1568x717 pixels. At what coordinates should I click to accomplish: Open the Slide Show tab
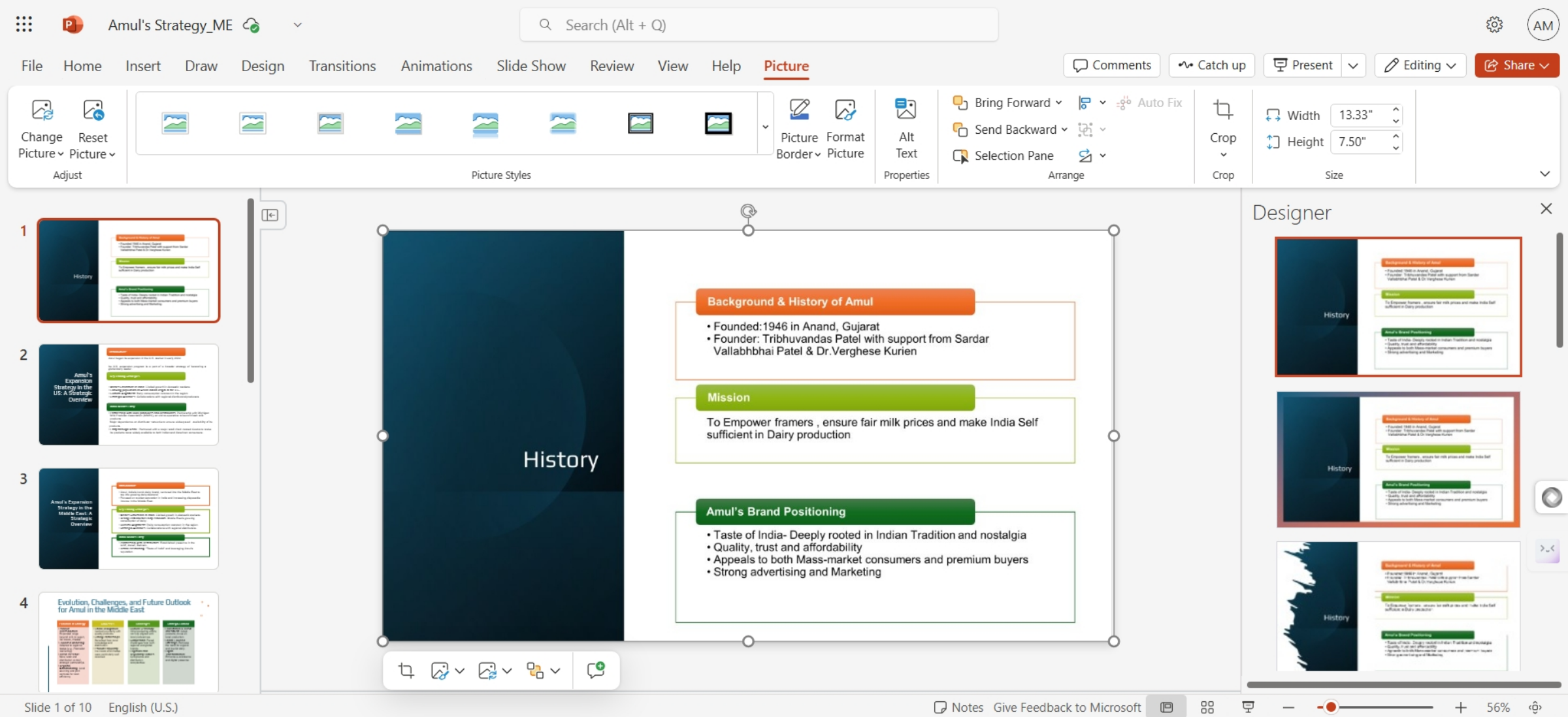pyautogui.click(x=531, y=66)
